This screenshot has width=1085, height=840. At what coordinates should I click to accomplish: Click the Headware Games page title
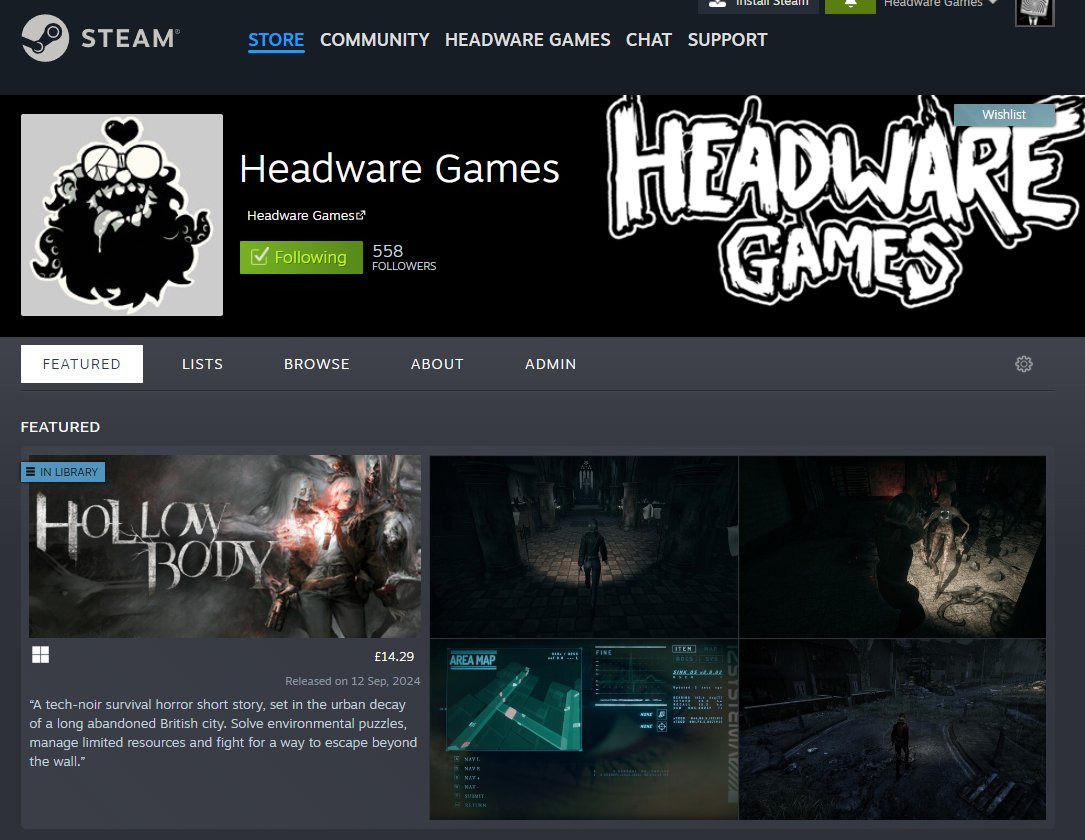tap(399, 169)
